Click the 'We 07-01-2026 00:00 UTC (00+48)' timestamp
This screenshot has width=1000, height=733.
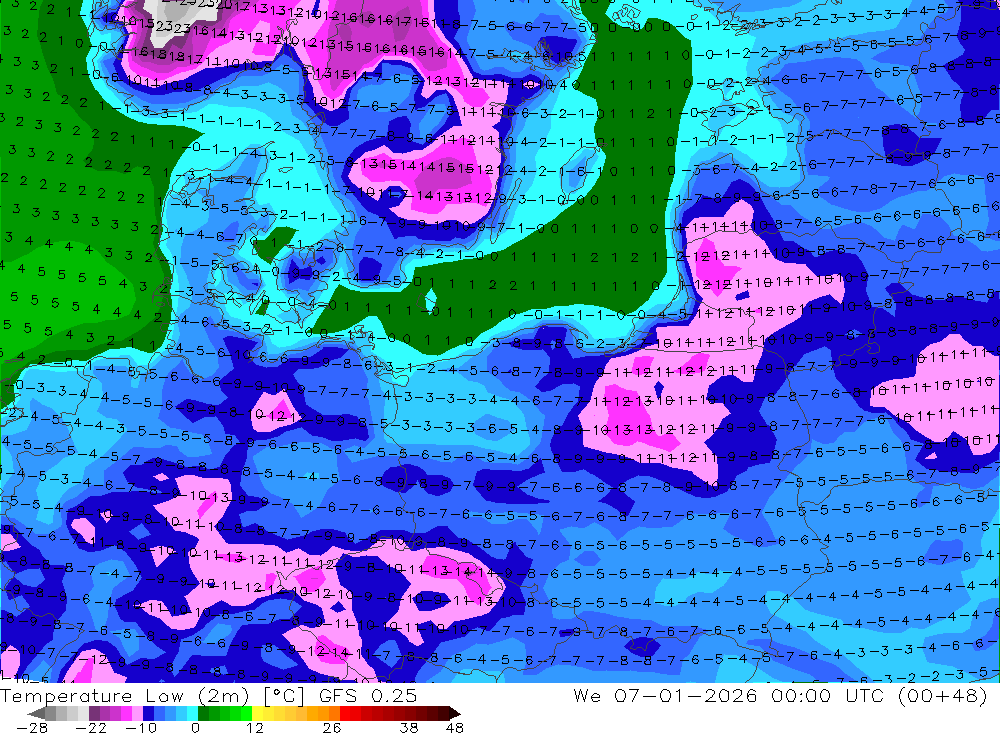(781, 695)
